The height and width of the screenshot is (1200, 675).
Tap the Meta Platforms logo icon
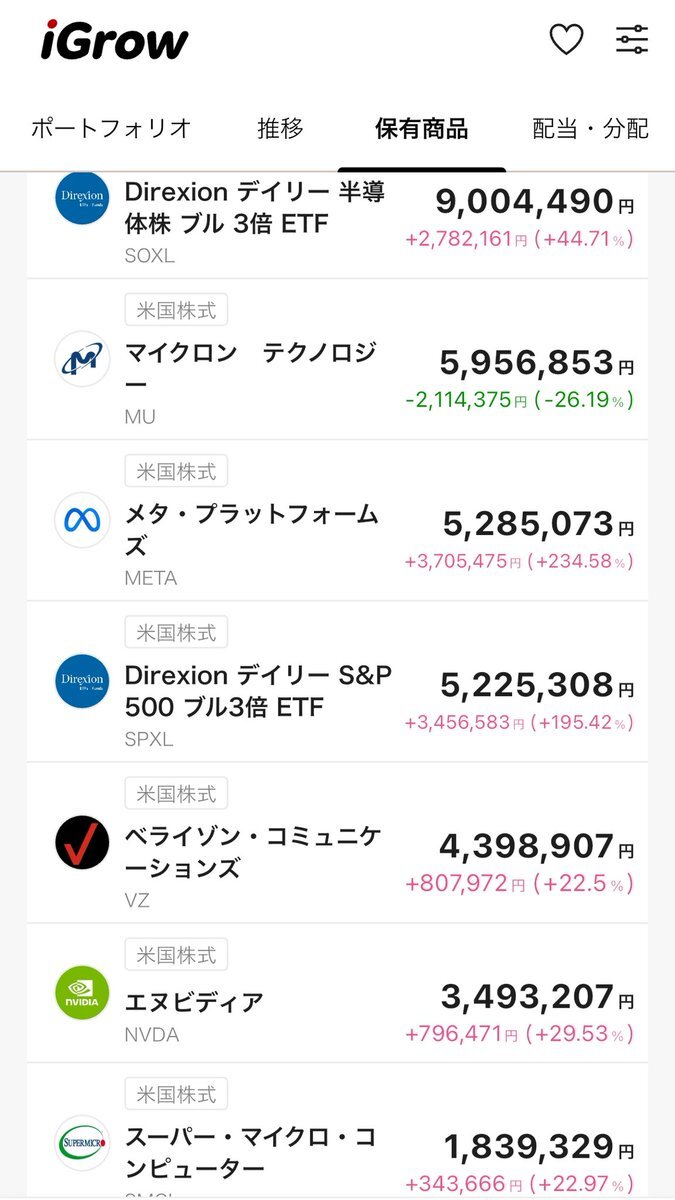(x=82, y=520)
